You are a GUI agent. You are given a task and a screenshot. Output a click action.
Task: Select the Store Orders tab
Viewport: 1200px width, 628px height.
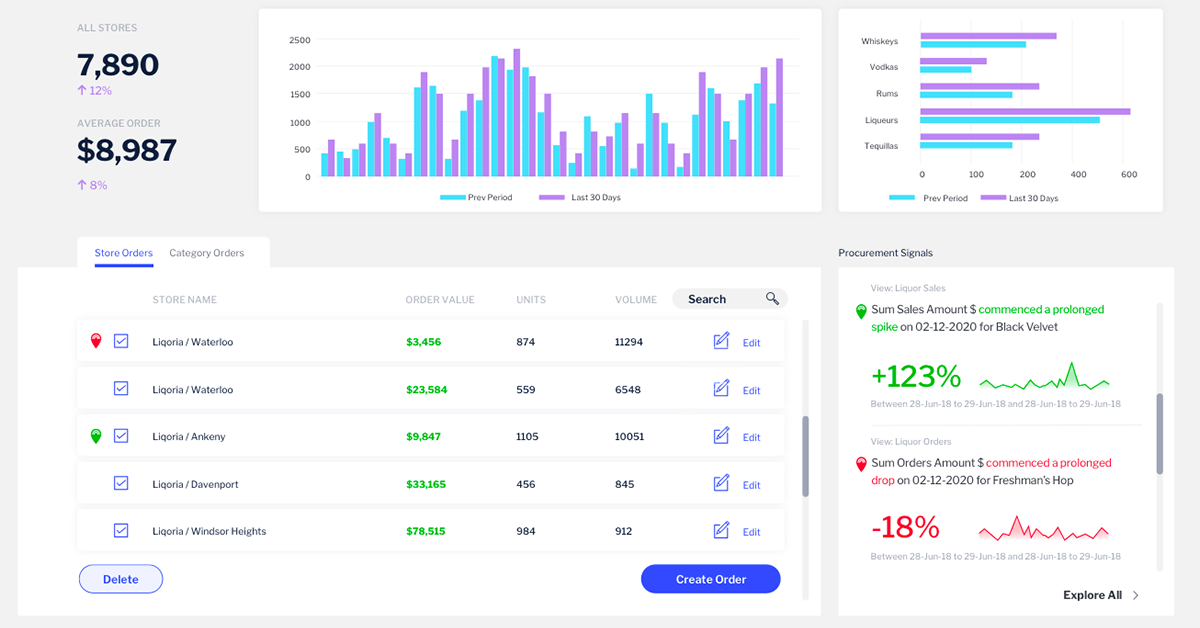click(123, 253)
